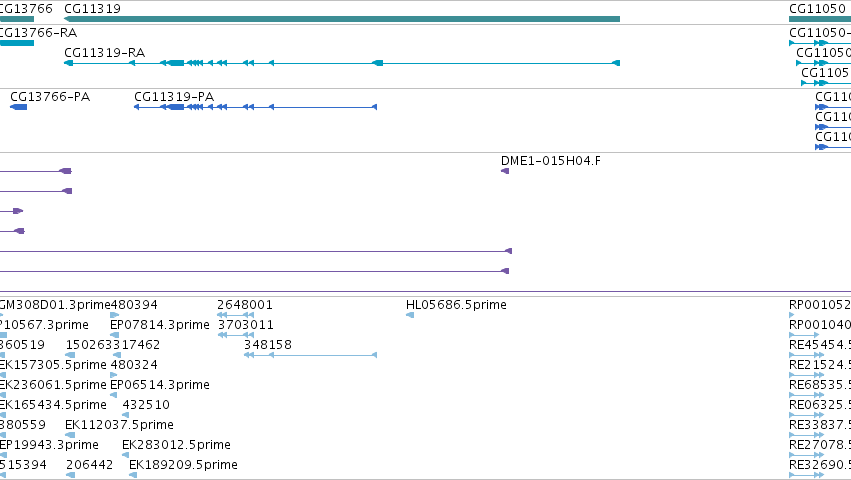Click the 3703011 EST feature

point(235,335)
